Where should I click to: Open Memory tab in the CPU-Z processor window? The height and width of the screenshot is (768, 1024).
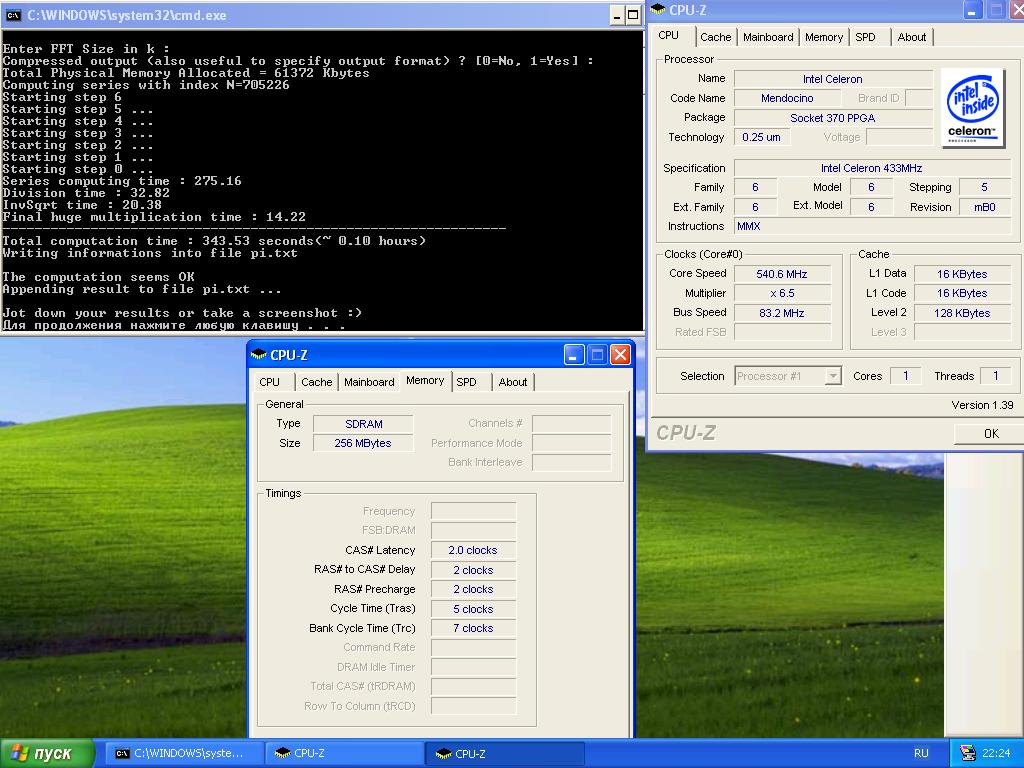coord(824,37)
